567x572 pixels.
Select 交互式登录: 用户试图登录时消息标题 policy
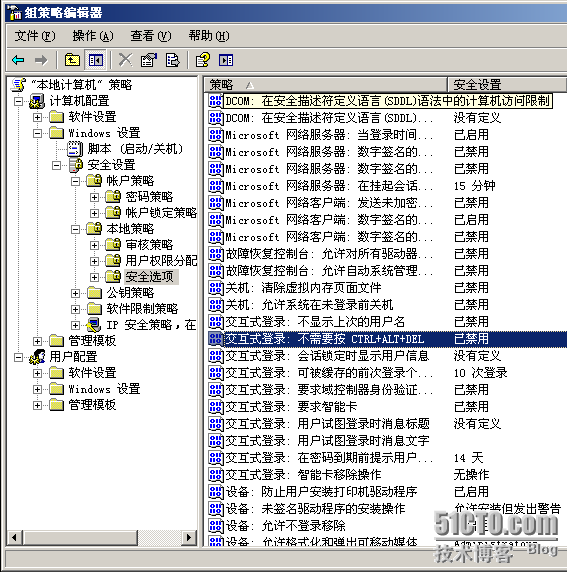(327, 424)
